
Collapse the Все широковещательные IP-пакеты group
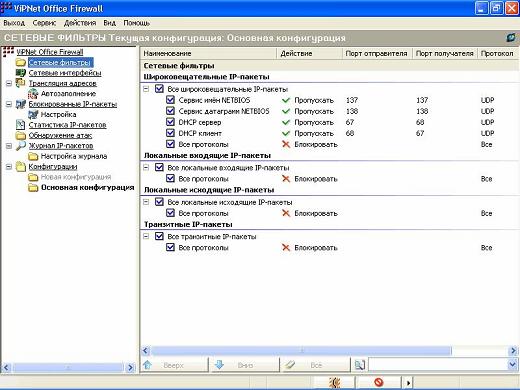click(146, 89)
